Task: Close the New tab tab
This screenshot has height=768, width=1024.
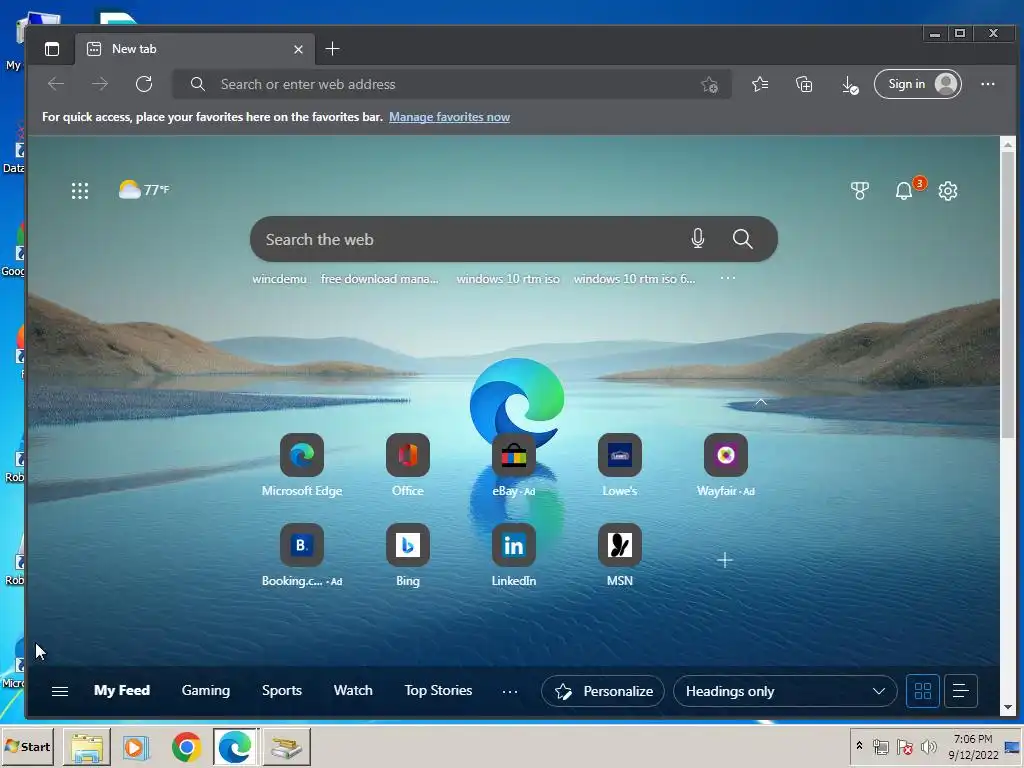Action: pos(298,49)
